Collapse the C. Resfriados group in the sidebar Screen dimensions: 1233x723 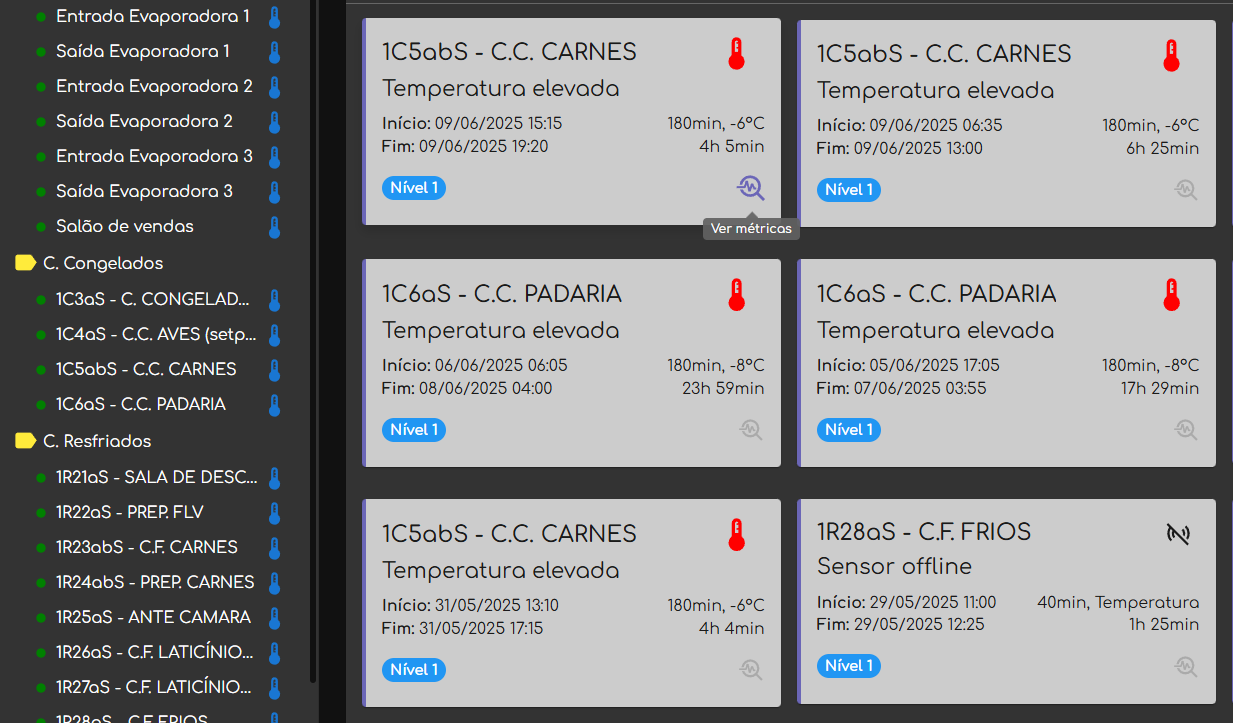point(27,441)
